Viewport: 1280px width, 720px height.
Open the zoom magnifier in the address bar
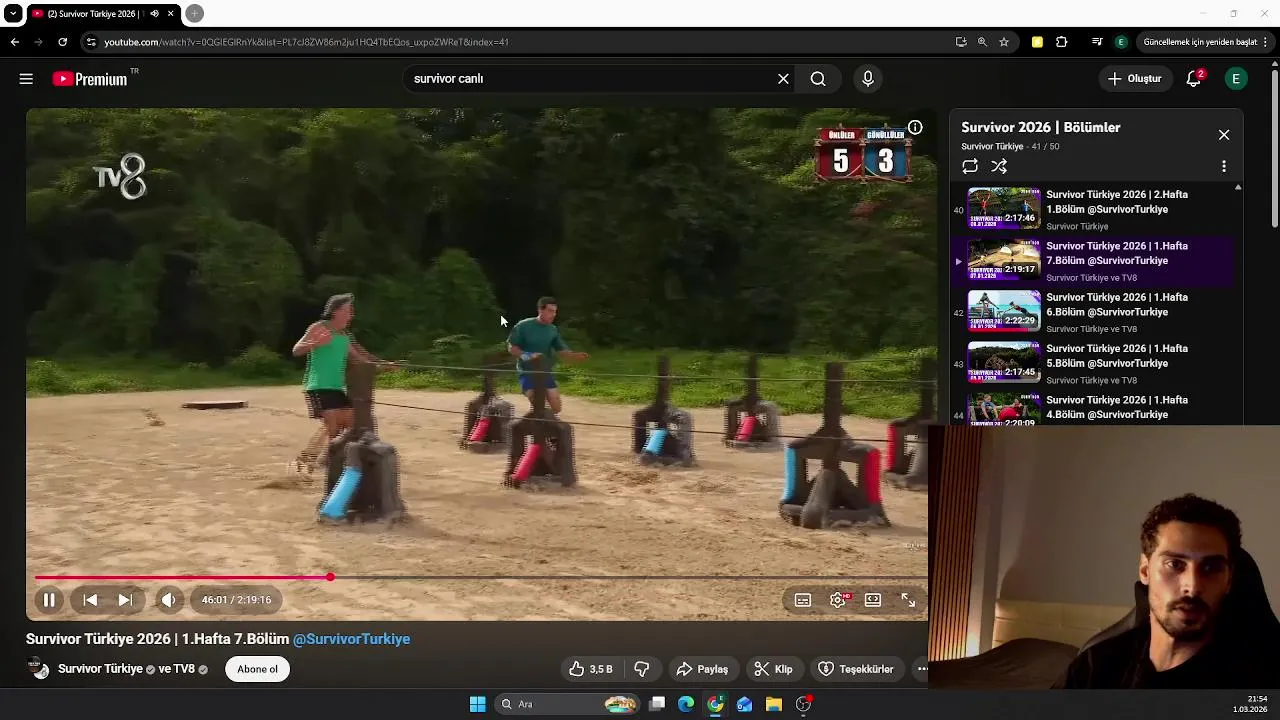click(982, 42)
